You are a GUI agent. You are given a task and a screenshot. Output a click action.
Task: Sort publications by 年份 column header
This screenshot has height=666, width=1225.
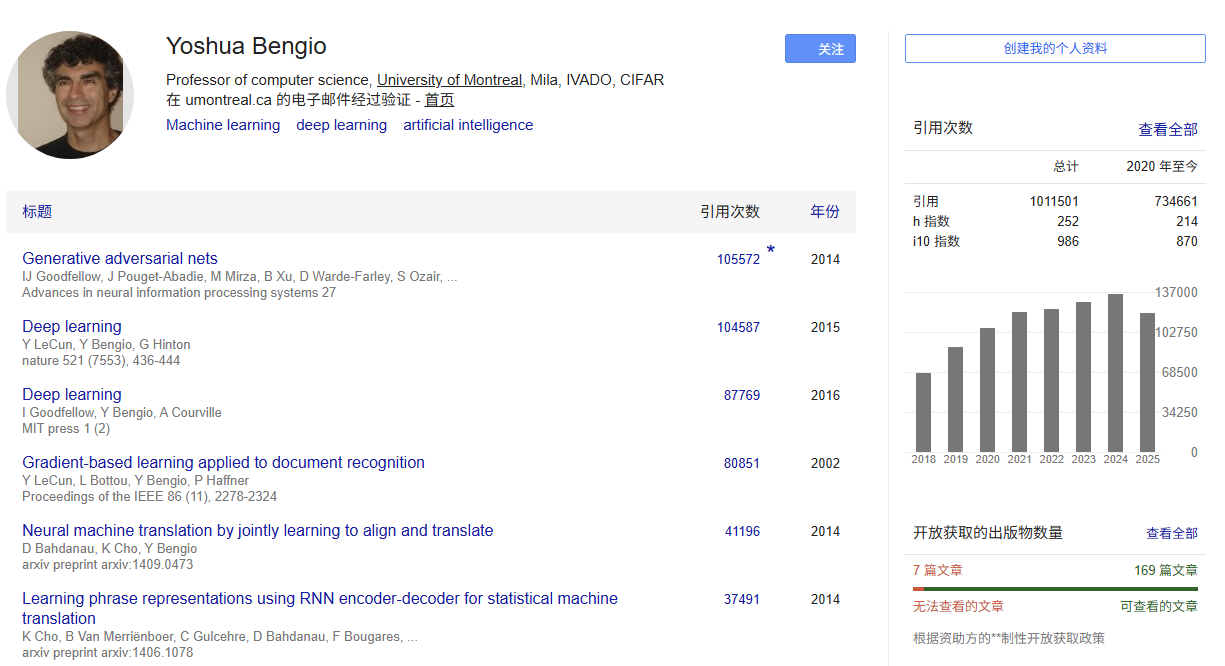click(x=825, y=212)
